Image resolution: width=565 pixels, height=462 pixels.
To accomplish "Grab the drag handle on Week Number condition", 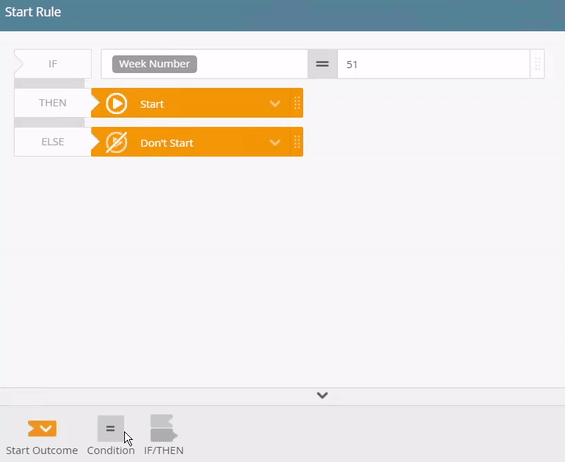I will [537, 64].
